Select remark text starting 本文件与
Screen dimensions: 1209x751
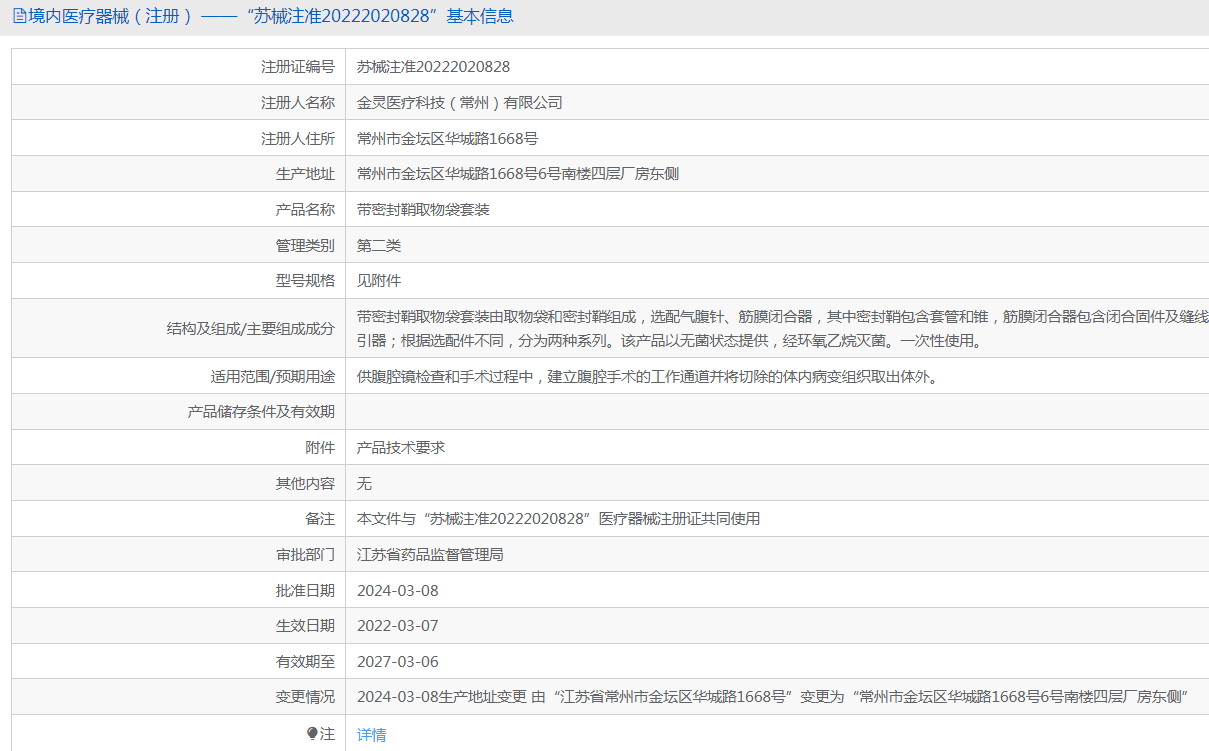click(558, 519)
